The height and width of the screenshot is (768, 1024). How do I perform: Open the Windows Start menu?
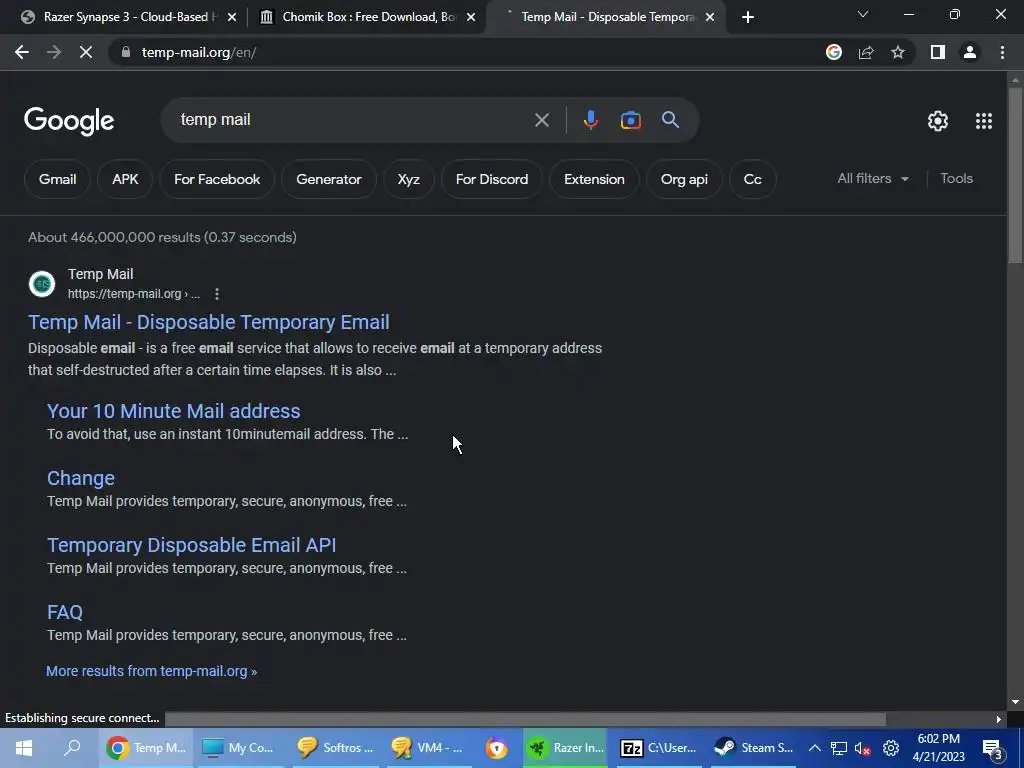(x=24, y=748)
